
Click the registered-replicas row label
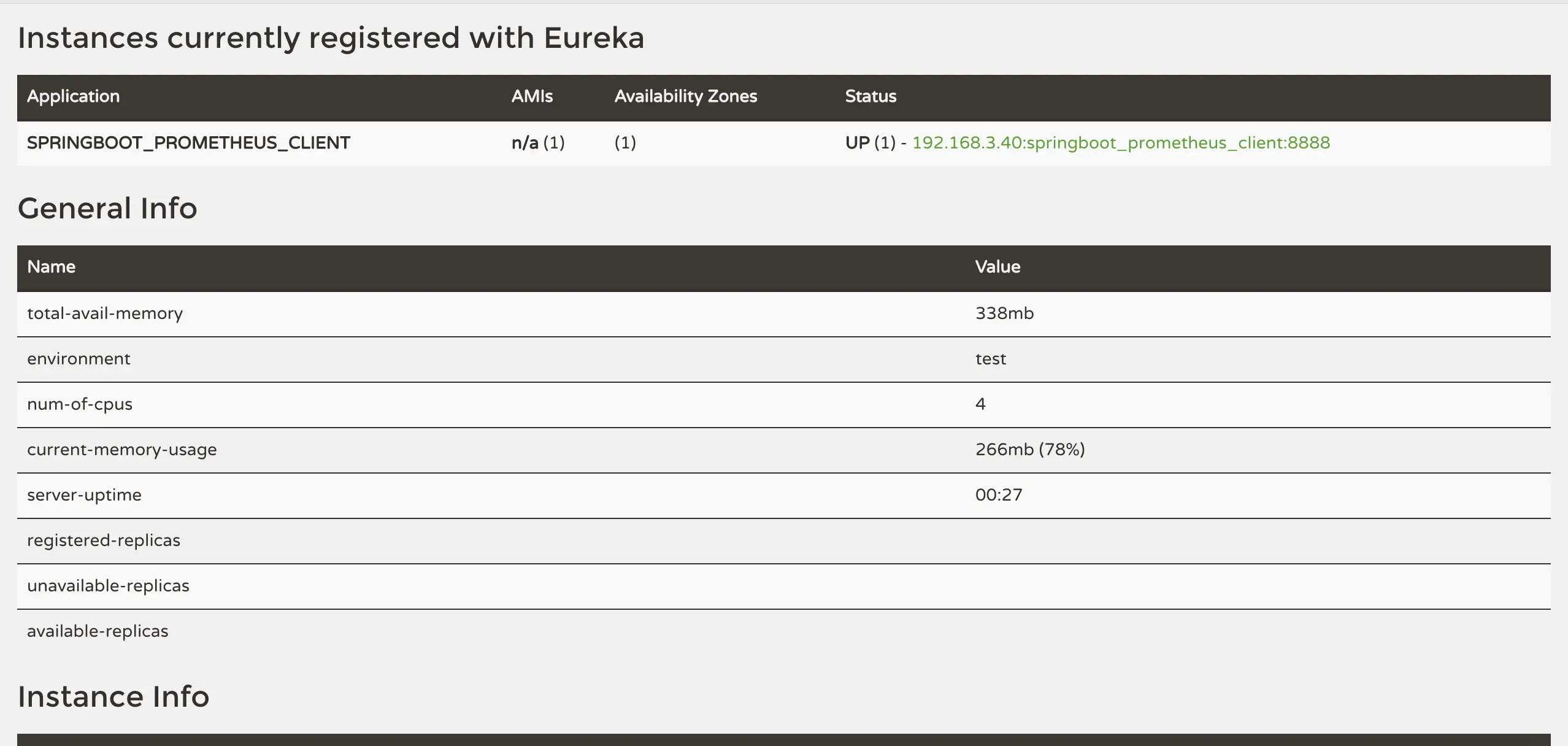(x=104, y=540)
